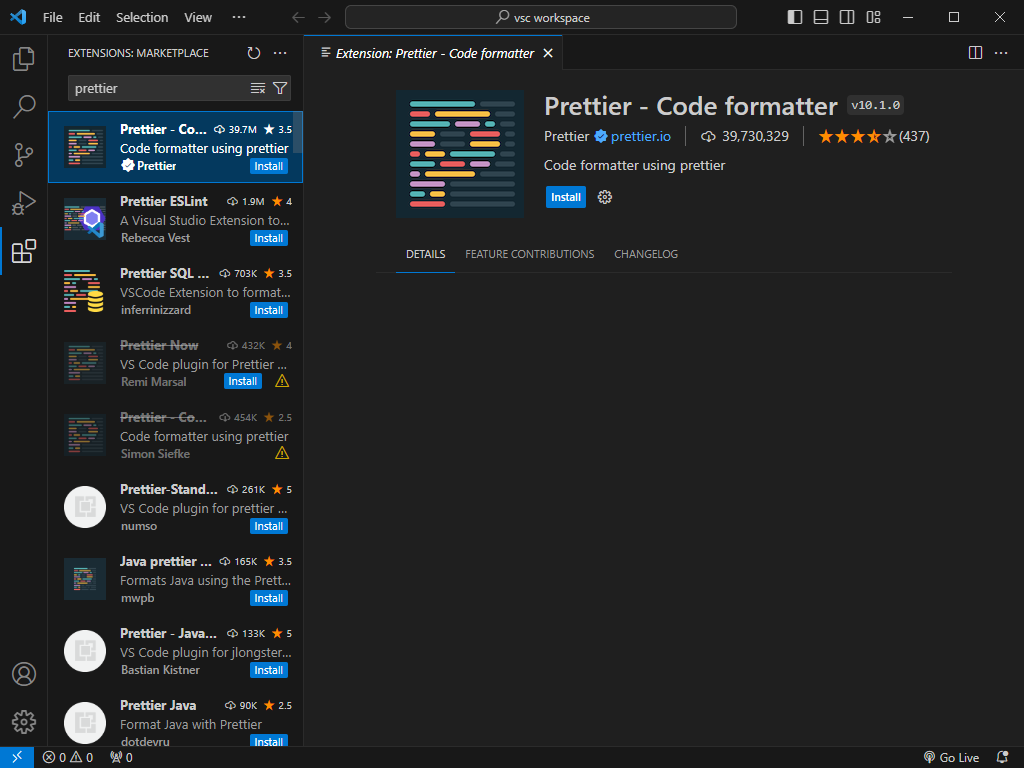
Task: Open Run and Debug view
Action: pyautogui.click(x=24, y=203)
